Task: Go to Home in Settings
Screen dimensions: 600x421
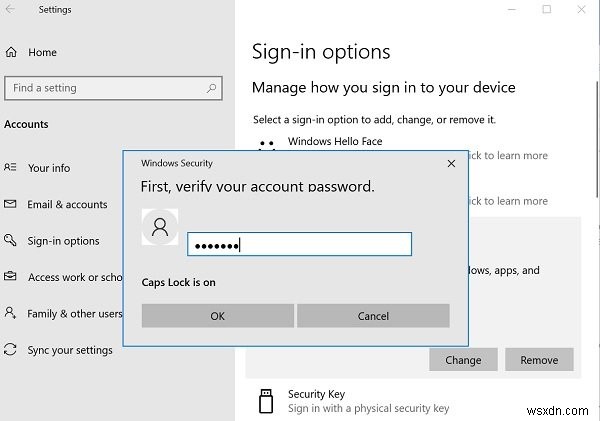Action: click(x=42, y=52)
